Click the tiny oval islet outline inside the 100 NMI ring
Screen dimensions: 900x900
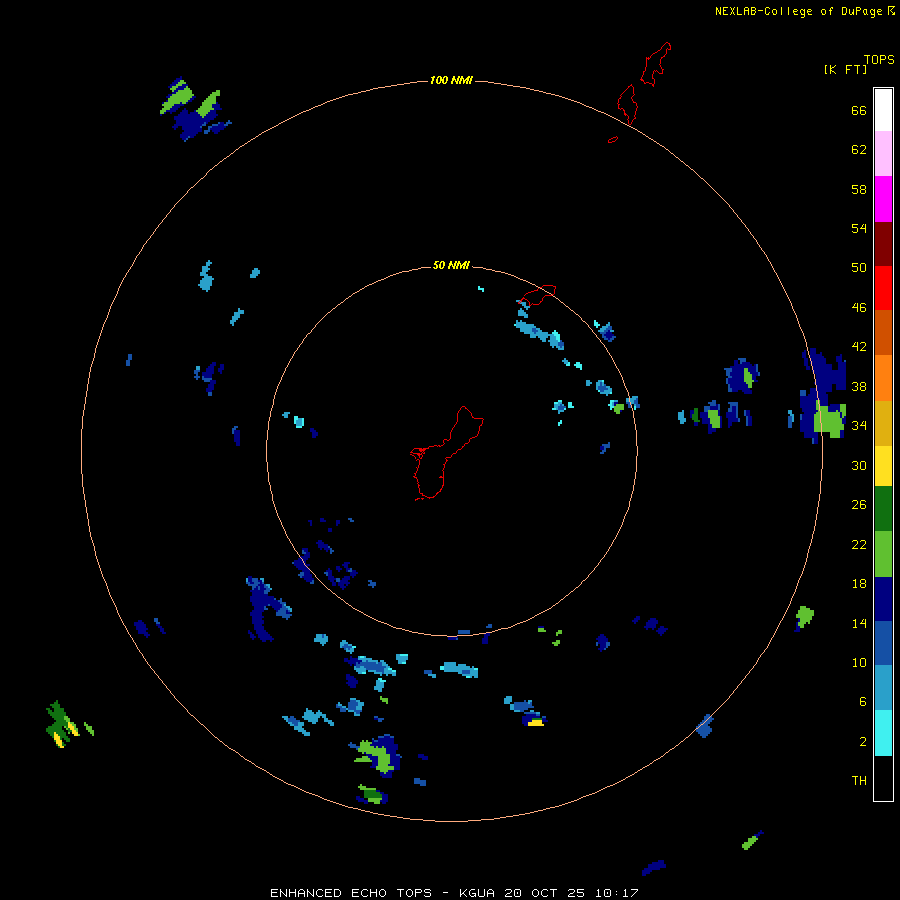(x=613, y=139)
